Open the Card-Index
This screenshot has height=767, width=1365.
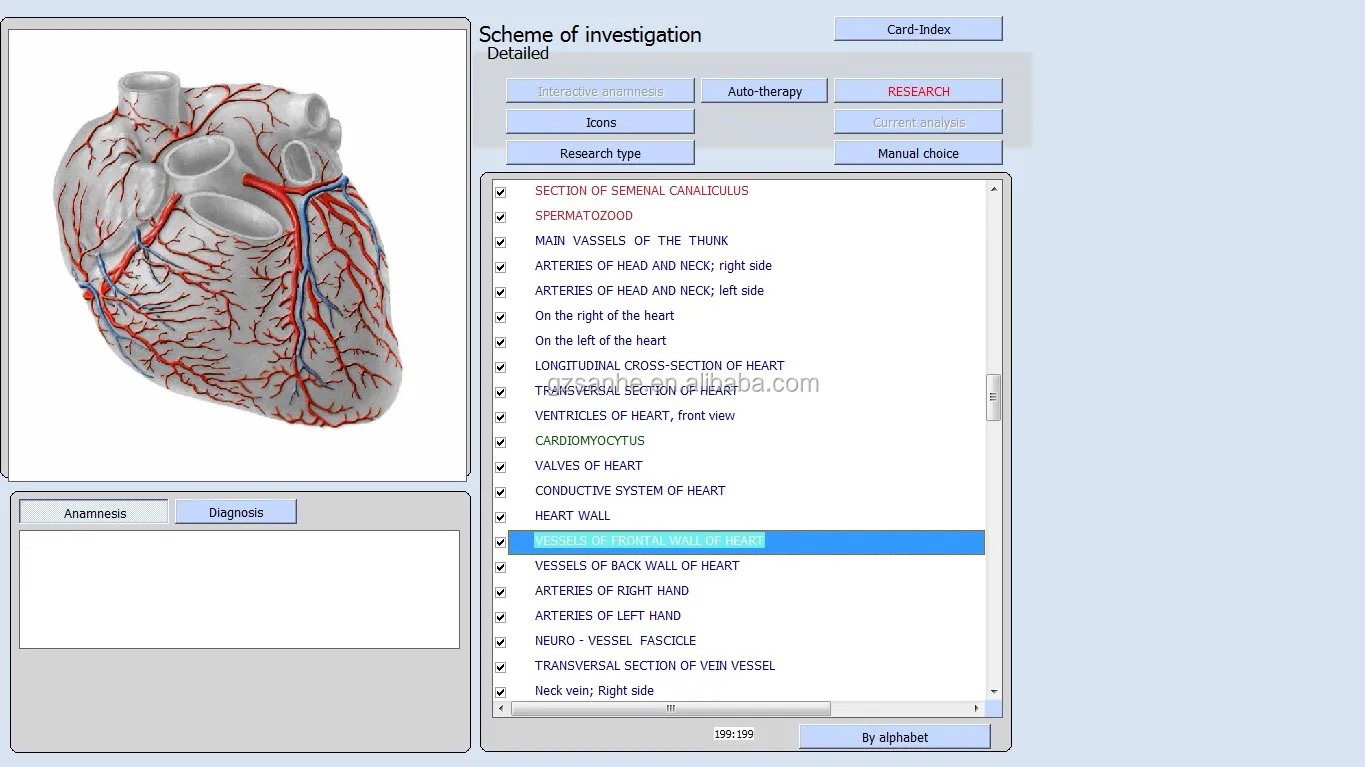(x=918, y=29)
